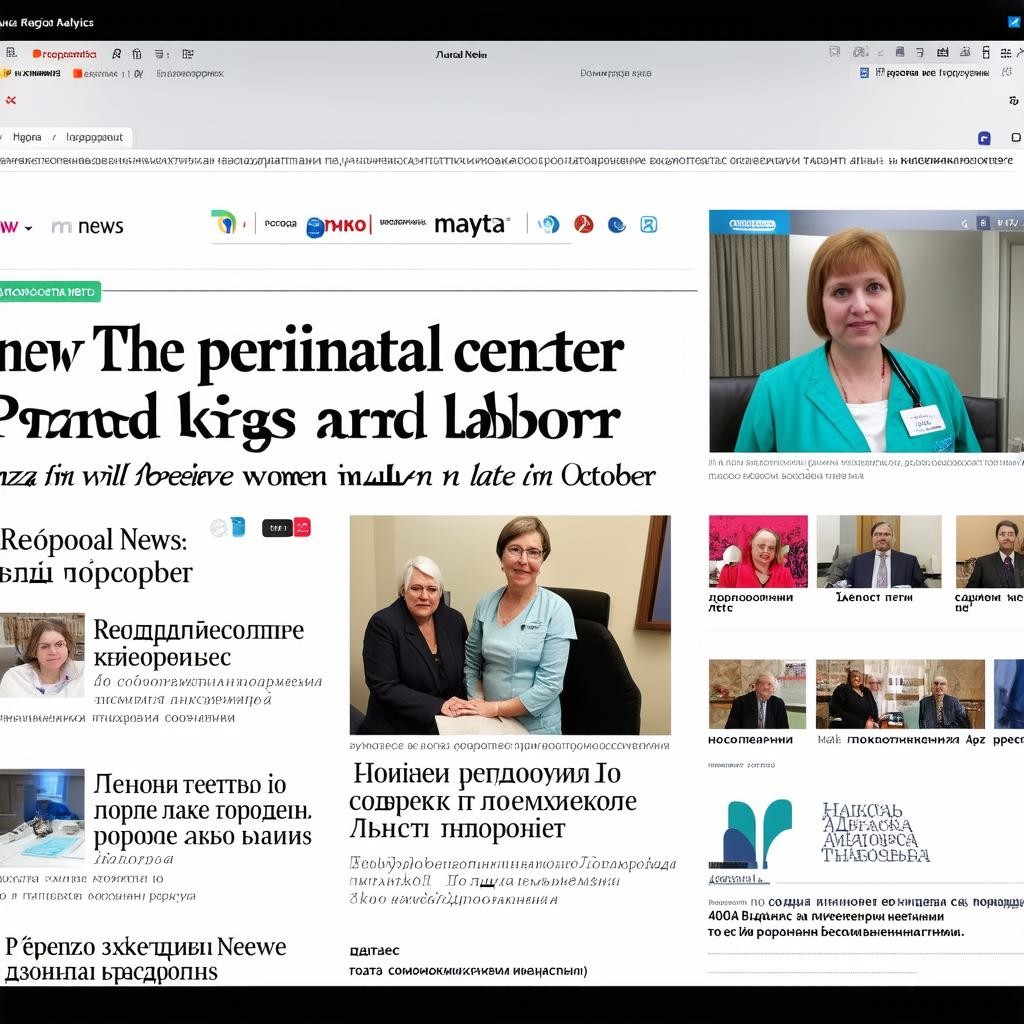1024x1024 pixels.
Task: Expand the dropdown arrow beside the pink logo
Action: click(28, 228)
